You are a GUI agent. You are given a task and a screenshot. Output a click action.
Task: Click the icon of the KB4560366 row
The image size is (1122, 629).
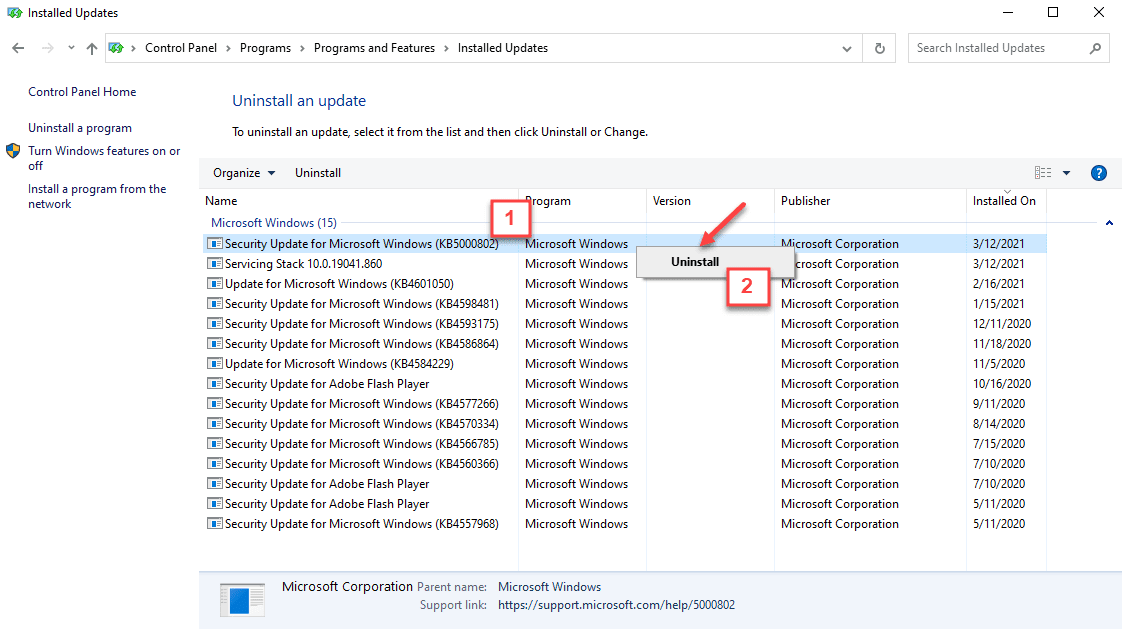click(x=215, y=464)
